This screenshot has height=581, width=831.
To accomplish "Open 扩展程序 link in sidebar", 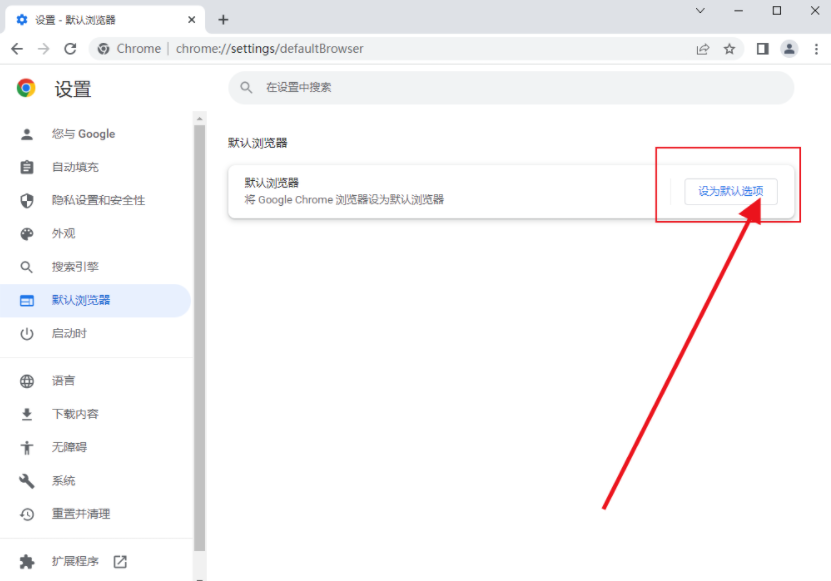I will [95, 561].
